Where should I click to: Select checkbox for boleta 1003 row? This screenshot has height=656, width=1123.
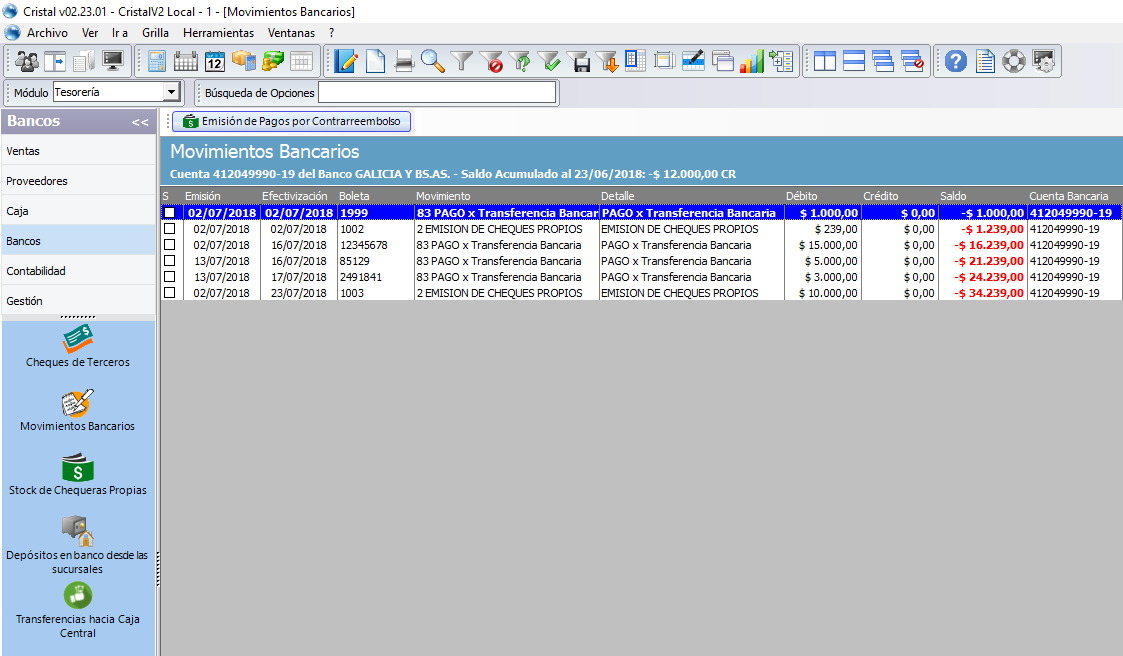pos(169,293)
